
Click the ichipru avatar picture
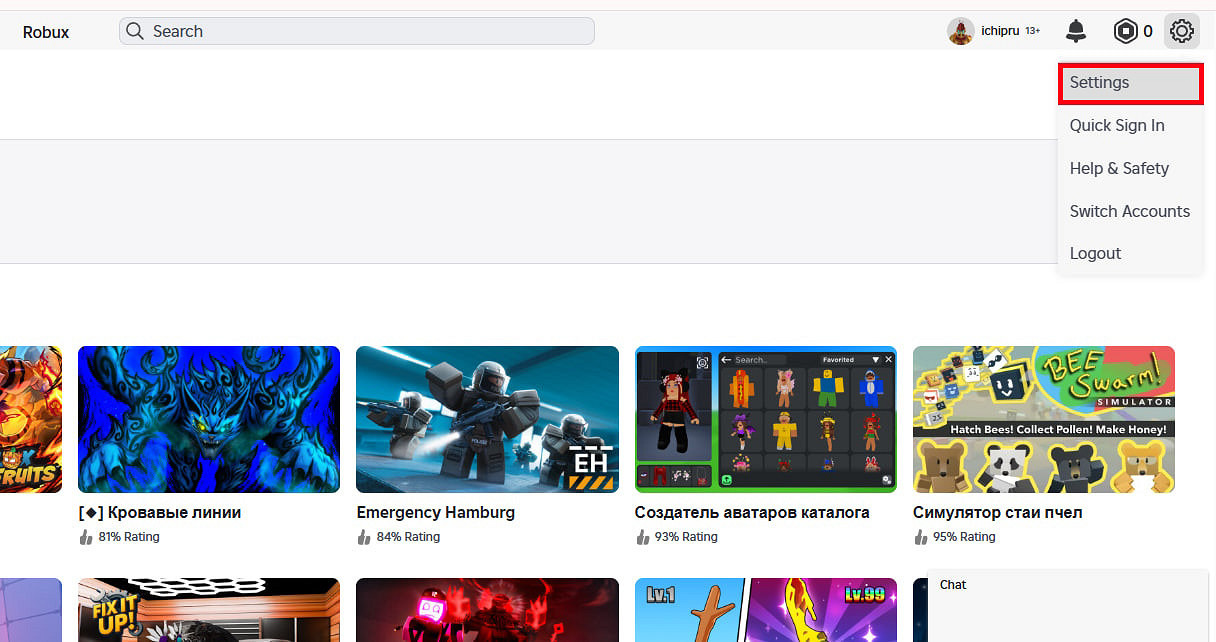point(961,31)
